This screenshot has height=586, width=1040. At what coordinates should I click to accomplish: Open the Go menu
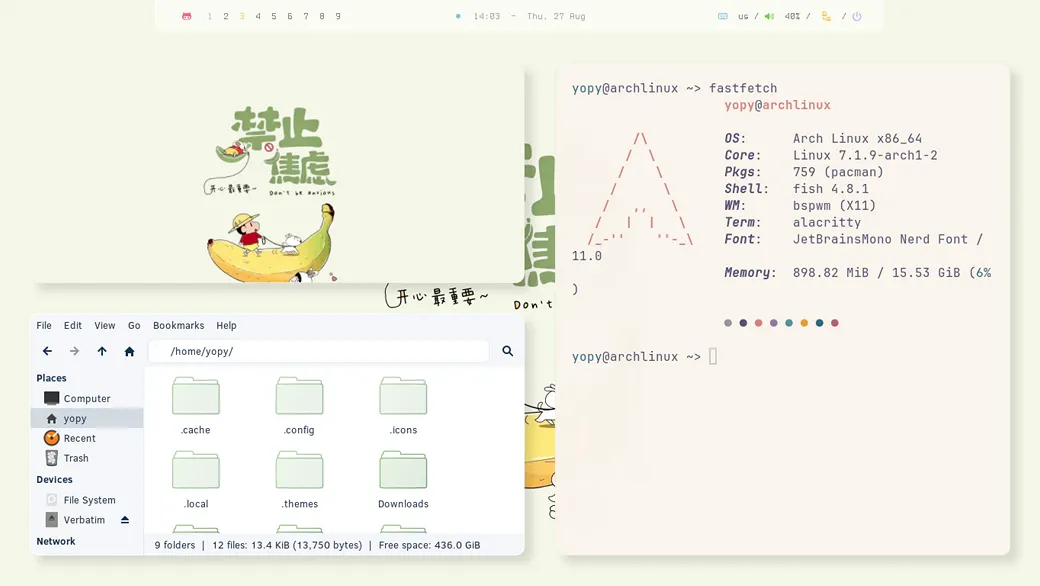click(x=134, y=325)
